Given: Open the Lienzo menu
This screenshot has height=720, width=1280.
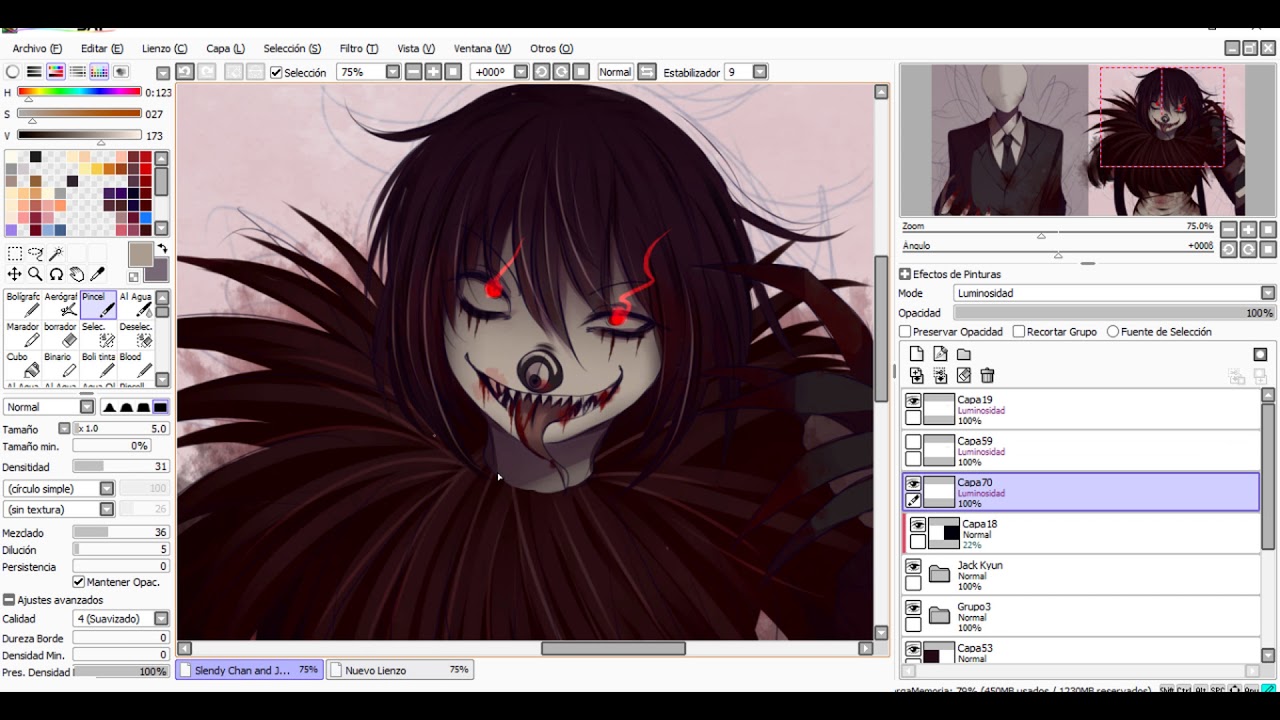Looking at the screenshot, I should 164,48.
